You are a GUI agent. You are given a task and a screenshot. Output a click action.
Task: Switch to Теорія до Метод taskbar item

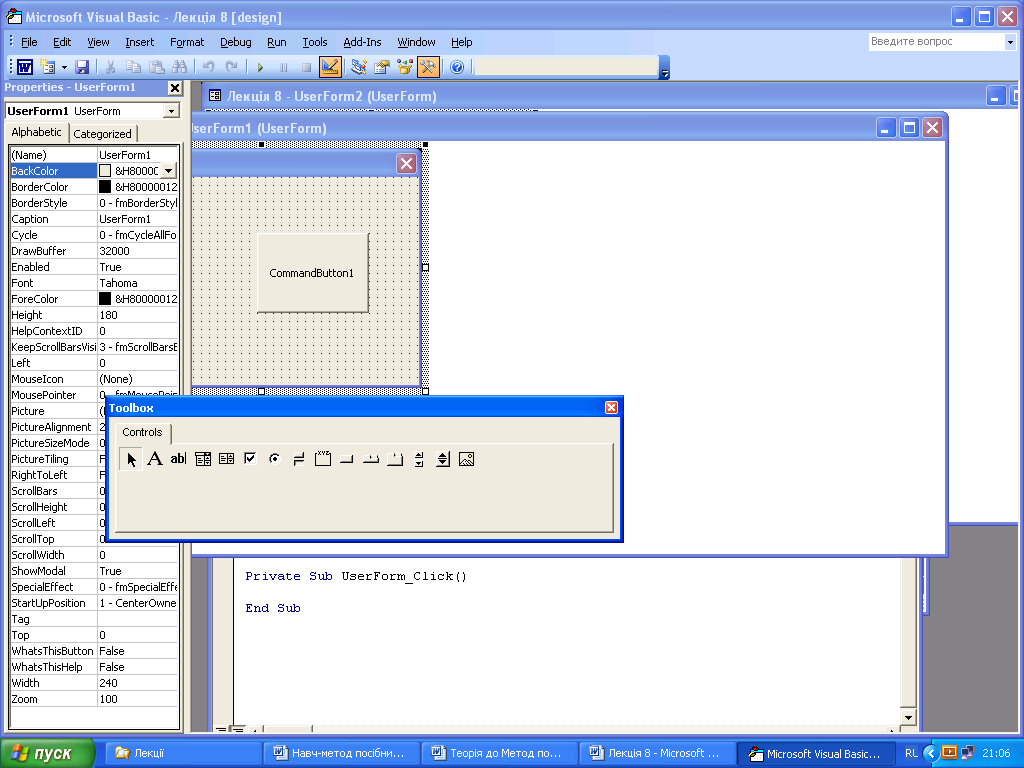500,753
